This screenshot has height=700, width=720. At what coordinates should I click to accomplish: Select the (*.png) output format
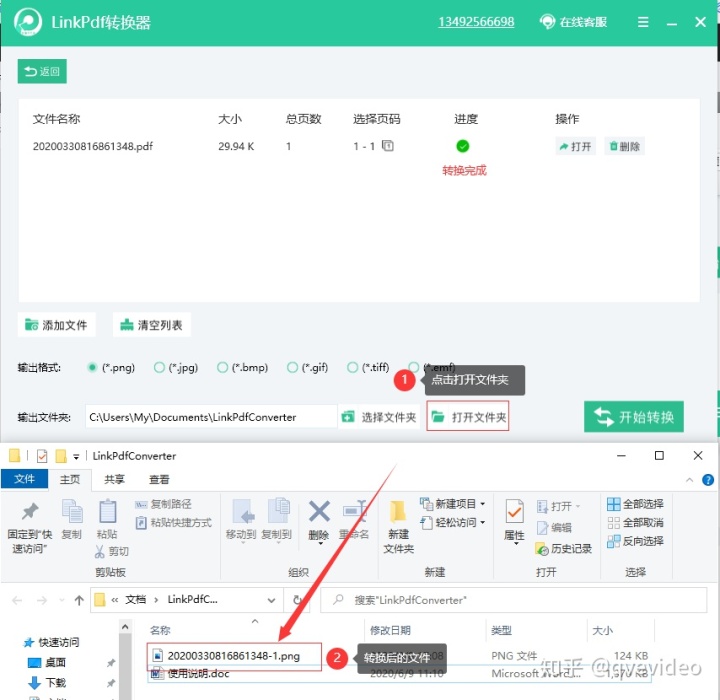(92, 367)
